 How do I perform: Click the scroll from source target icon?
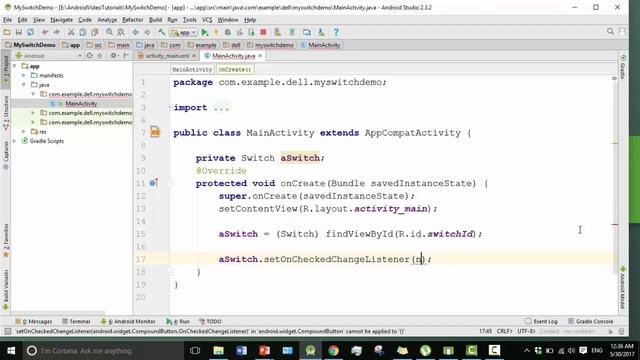(x=89, y=56)
